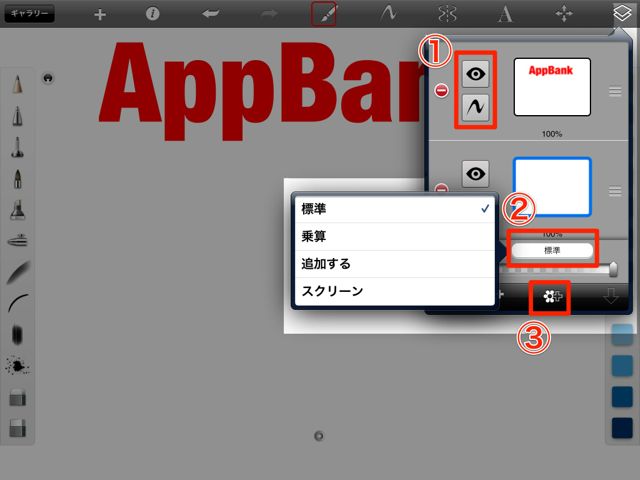Choose 乗算 blend mode
This screenshot has width=640, height=480.
click(x=395, y=236)
